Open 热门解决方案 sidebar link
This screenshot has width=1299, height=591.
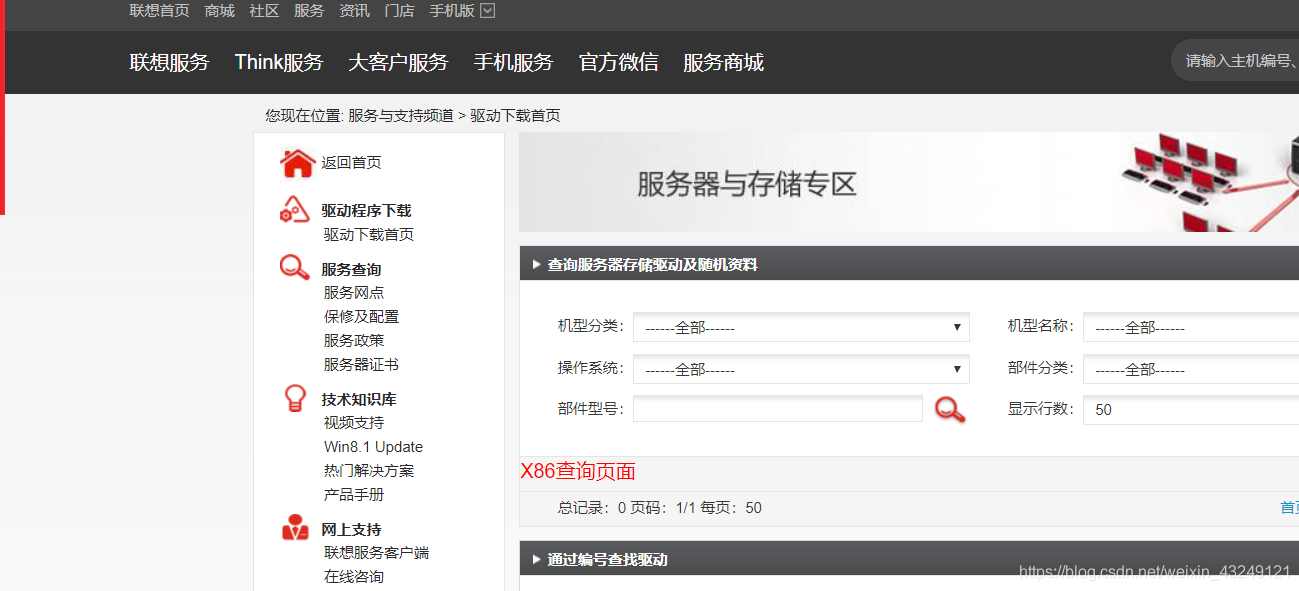pos(368,471)
